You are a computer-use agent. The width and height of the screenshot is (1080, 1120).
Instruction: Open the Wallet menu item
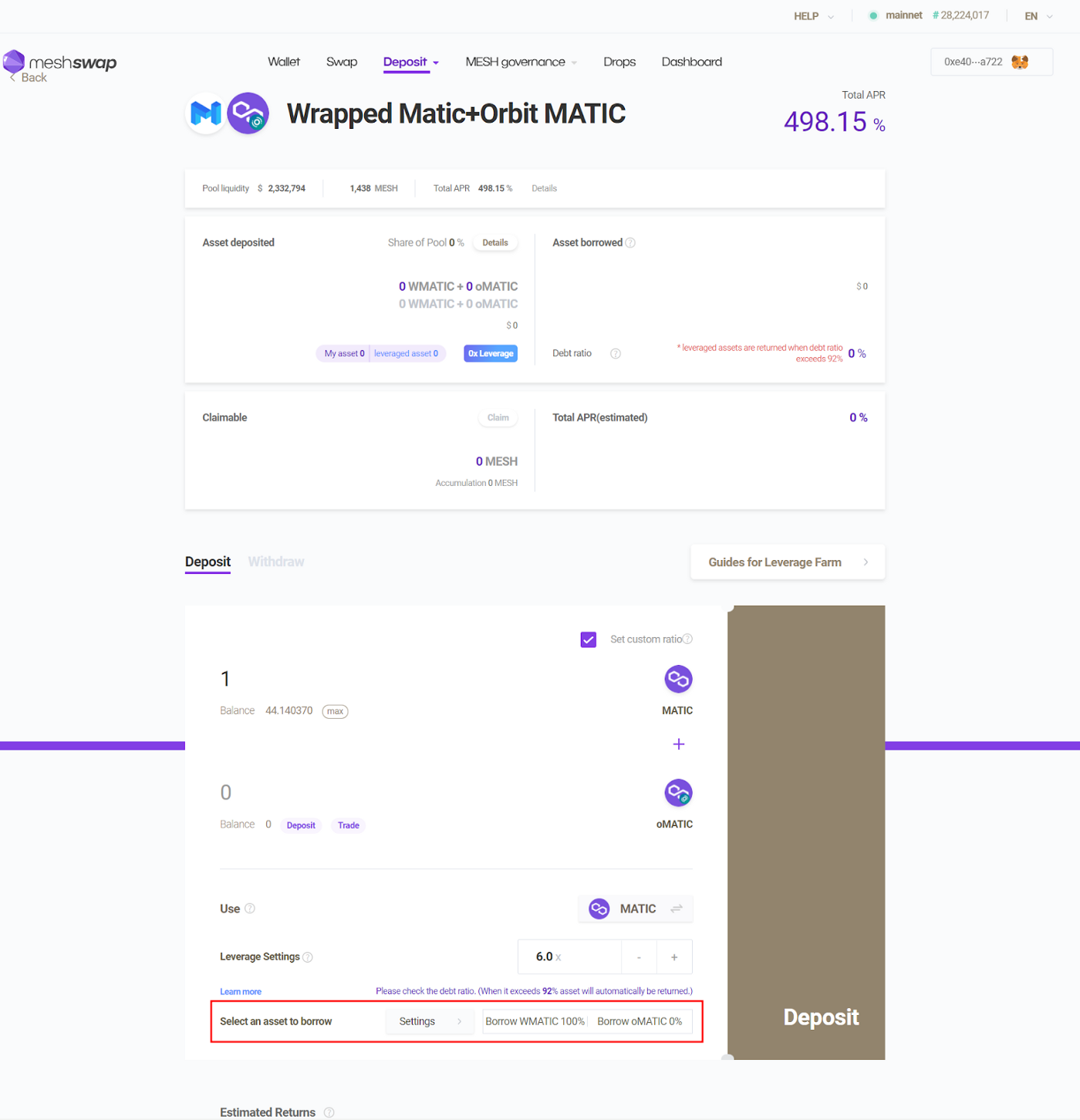tap(284, 62)
